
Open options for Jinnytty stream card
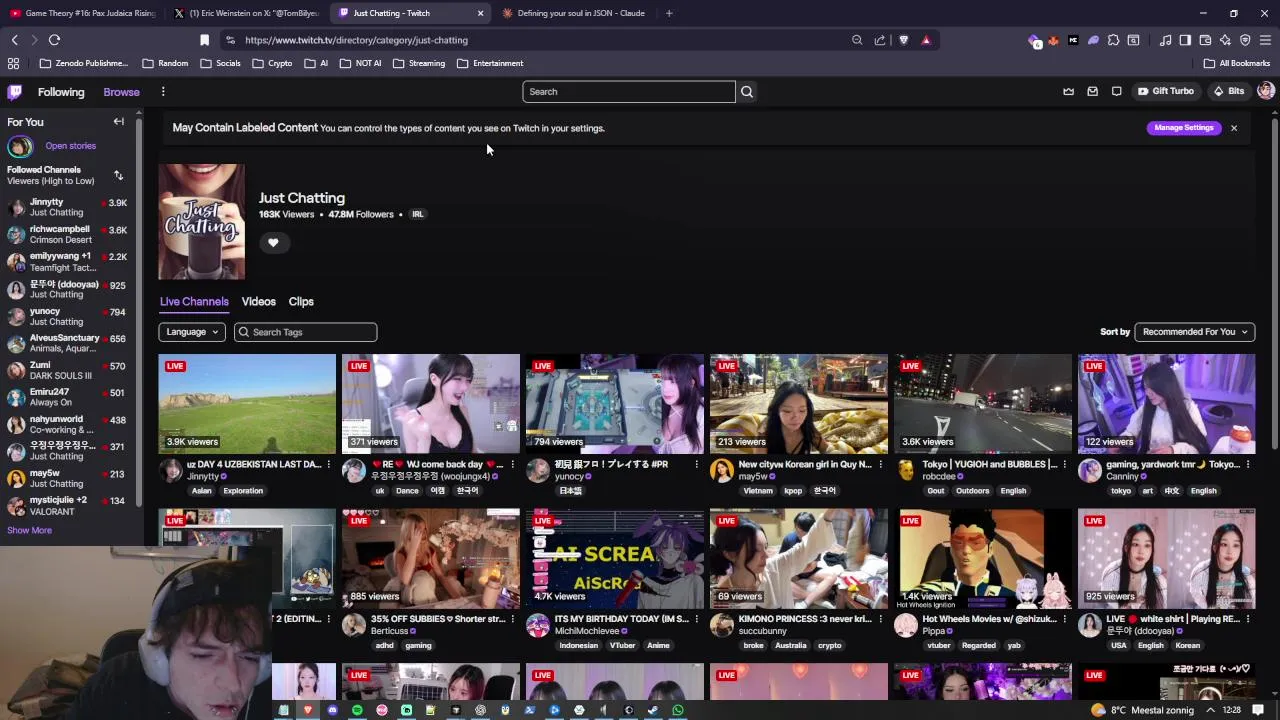pyautogui.click(x=329, y=464)
